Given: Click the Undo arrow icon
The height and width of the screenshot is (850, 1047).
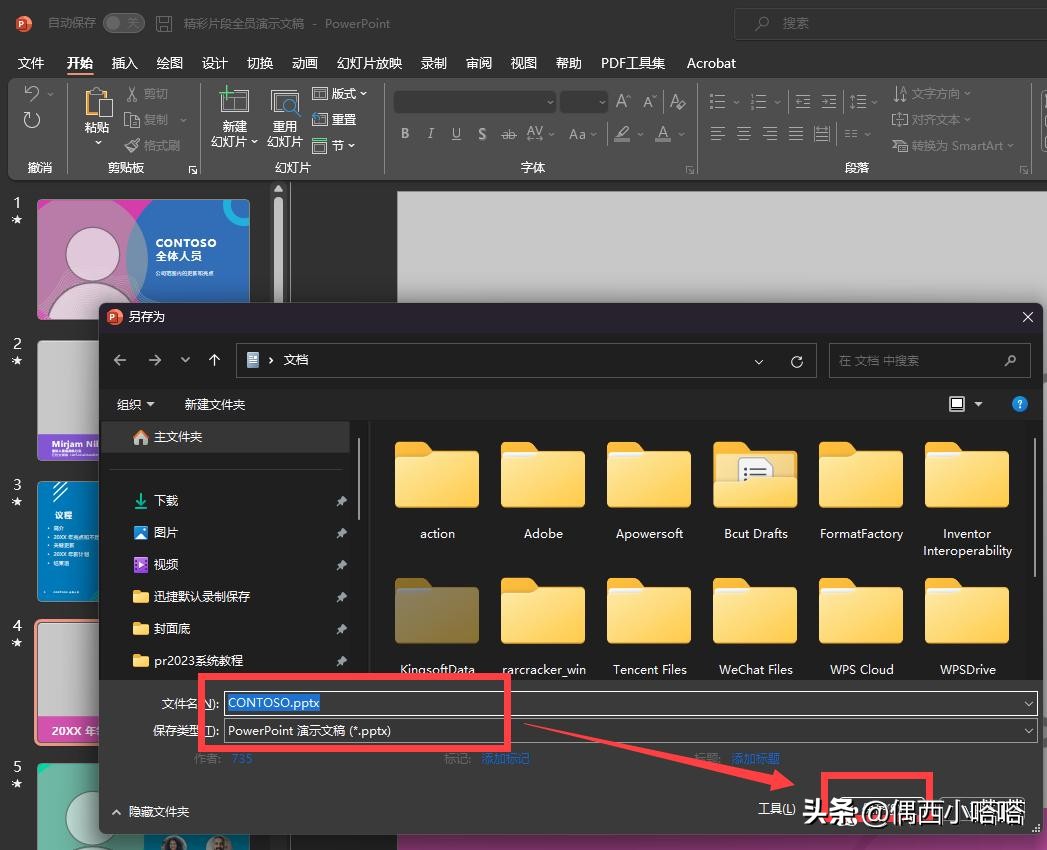Looking at the screenshot, I should 32,94.
